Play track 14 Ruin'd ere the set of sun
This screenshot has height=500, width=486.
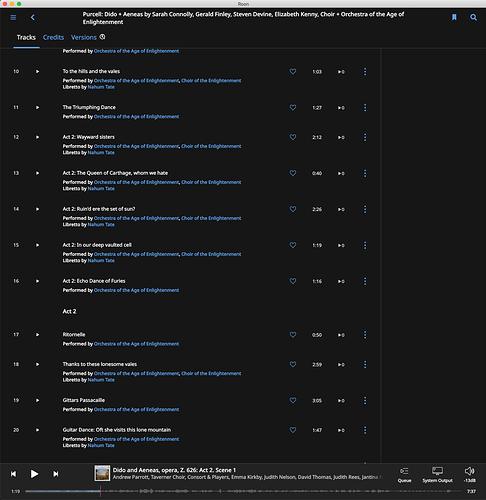click(x=37, y=209)
